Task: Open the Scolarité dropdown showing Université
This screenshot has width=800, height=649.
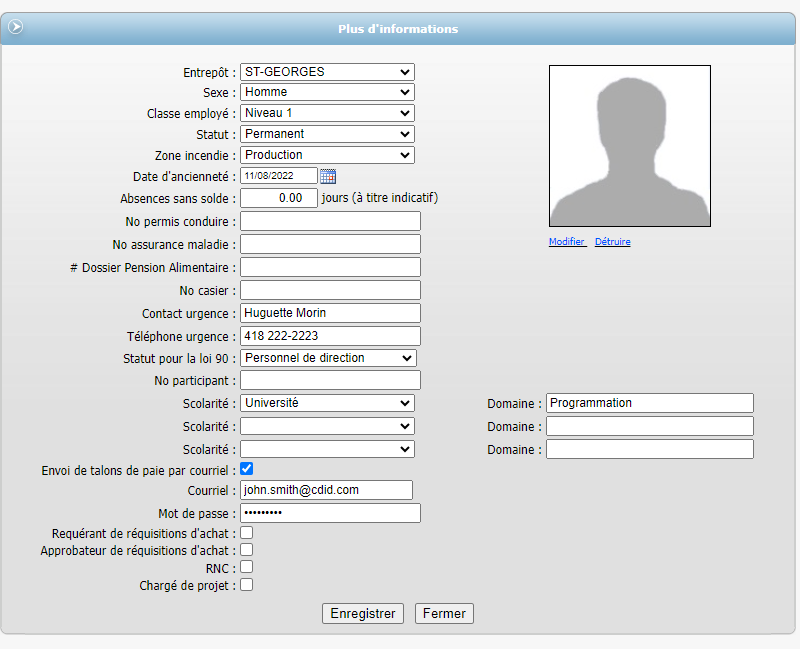Action: pos(328,403)
